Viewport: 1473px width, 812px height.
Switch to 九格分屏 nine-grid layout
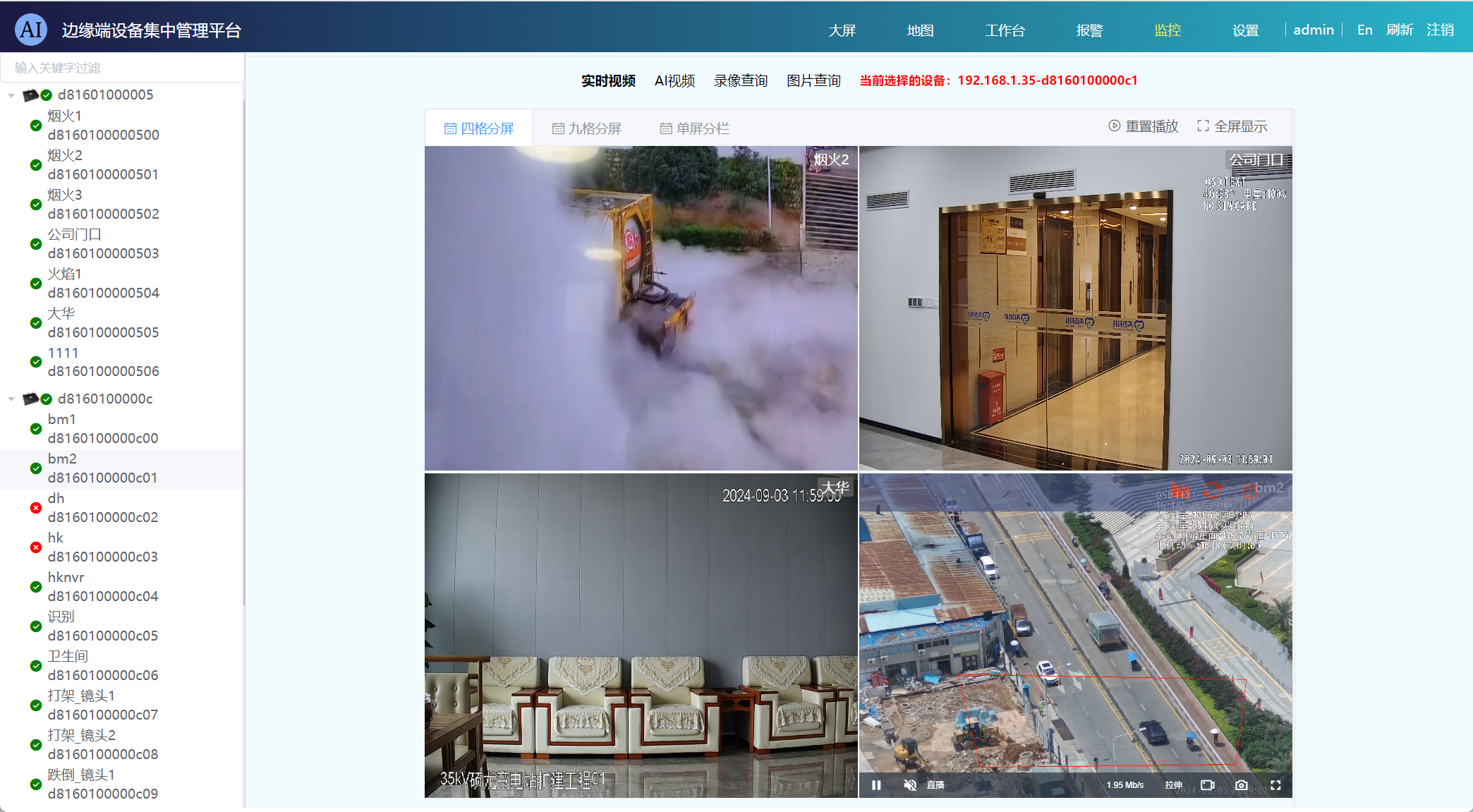(x=586, y=128)
